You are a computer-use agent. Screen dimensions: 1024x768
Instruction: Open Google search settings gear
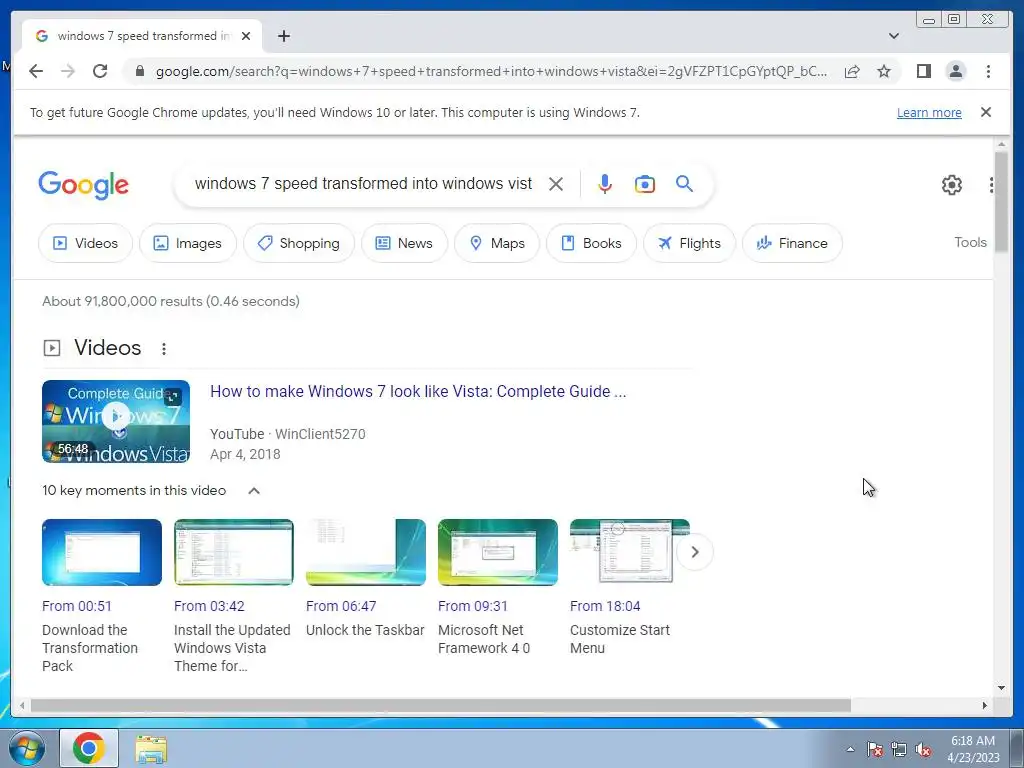pyautogui.click(x=952, y=185)
